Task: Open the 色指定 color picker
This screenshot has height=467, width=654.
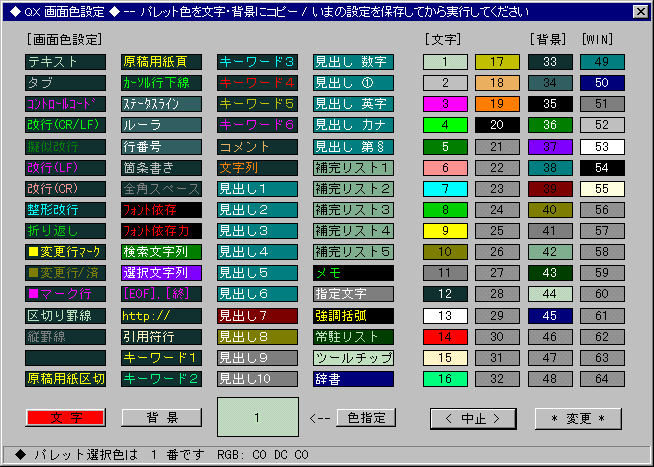Action: pos(366,416)
